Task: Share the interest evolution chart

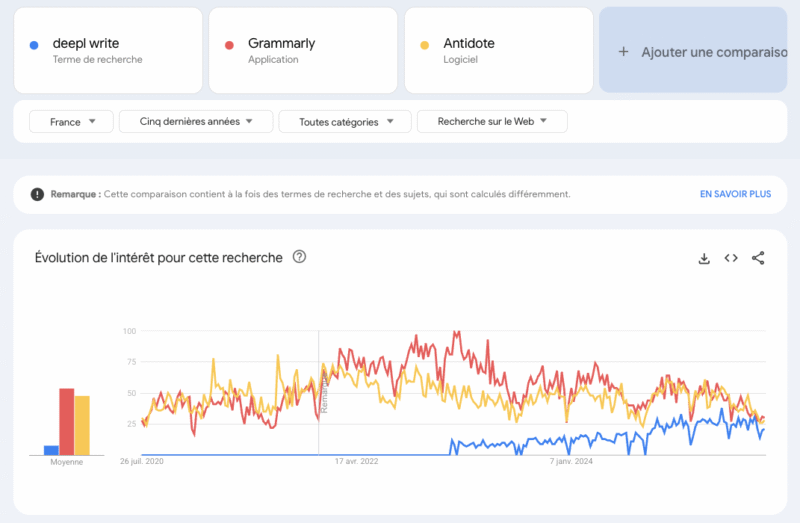Action: click(x=758, y=258)
